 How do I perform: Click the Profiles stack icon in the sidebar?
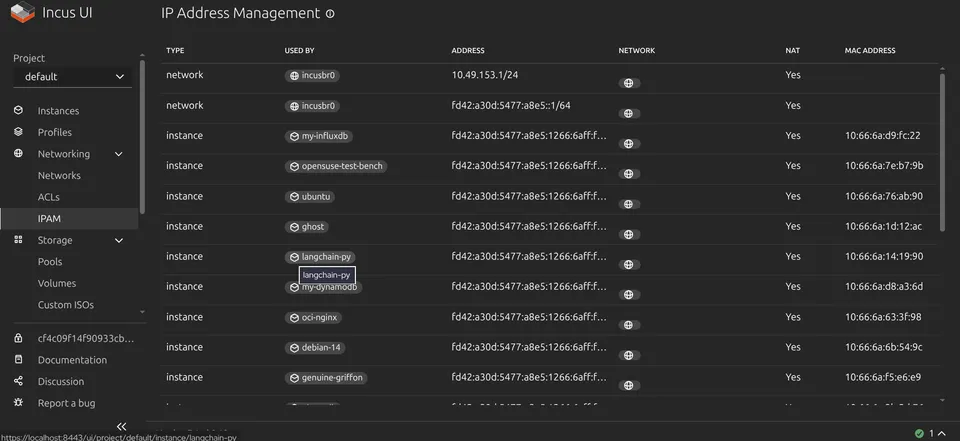(x=18, y=132)
